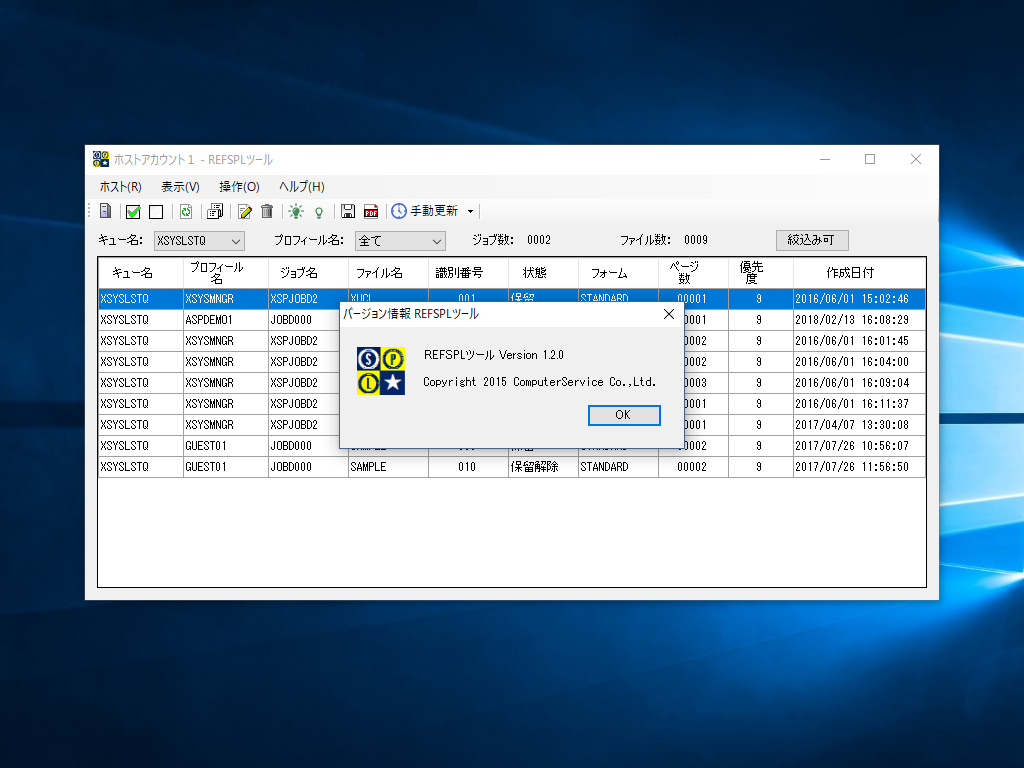1024x768 pixels.
Task: Open the ホスト(R) menu
Action: (120, 187)
